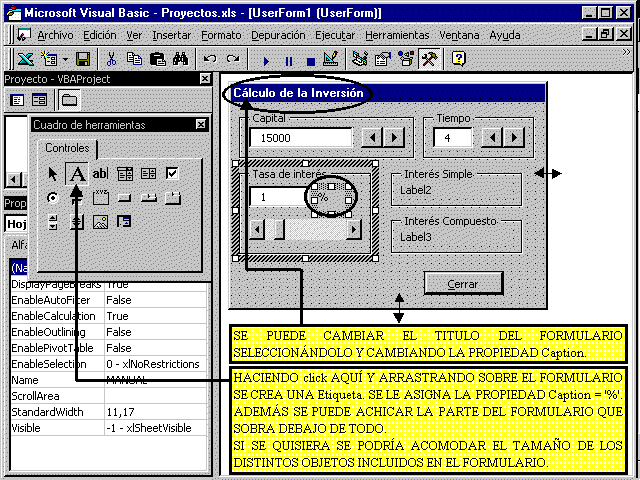This screenshot has height=480, width=640.
Task: Save the project with the floppy icon
Action: click(83, 60)
